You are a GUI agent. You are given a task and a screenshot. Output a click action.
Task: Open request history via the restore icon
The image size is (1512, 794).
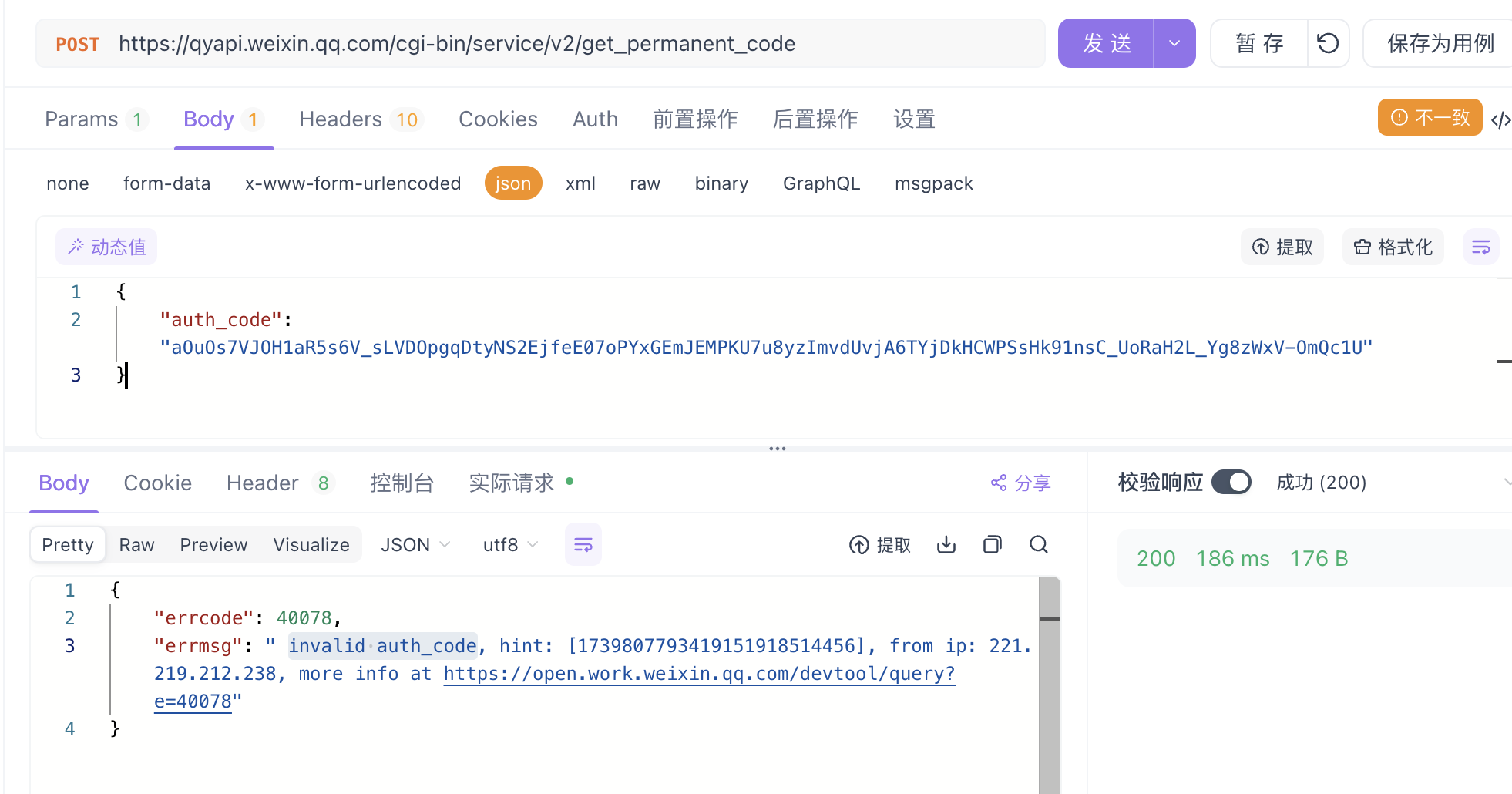click(x=1328, y=43)
